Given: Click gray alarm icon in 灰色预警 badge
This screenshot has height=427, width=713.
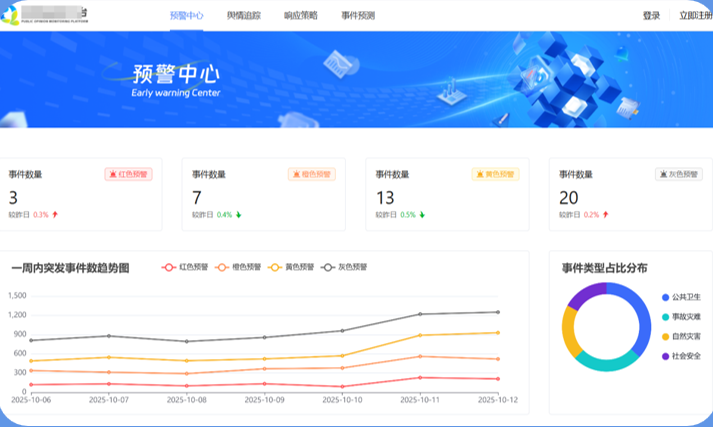Looking at the screenshot, I should (x=663, y=174).
